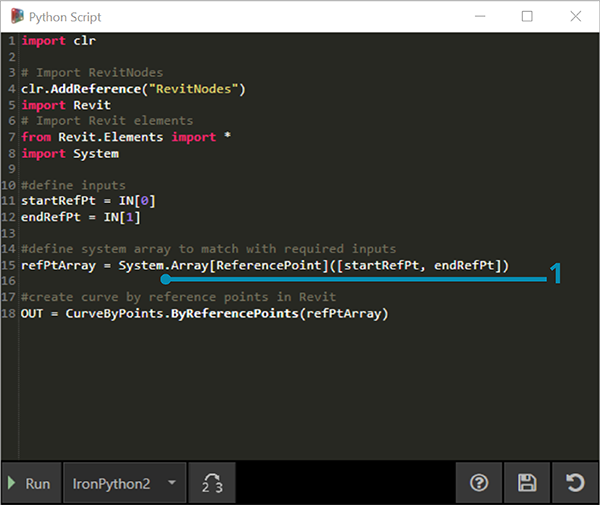This screenshot has width=600, height=505.
Task: Click the 'from Revit.Elements import *' line
Action: 126,137
